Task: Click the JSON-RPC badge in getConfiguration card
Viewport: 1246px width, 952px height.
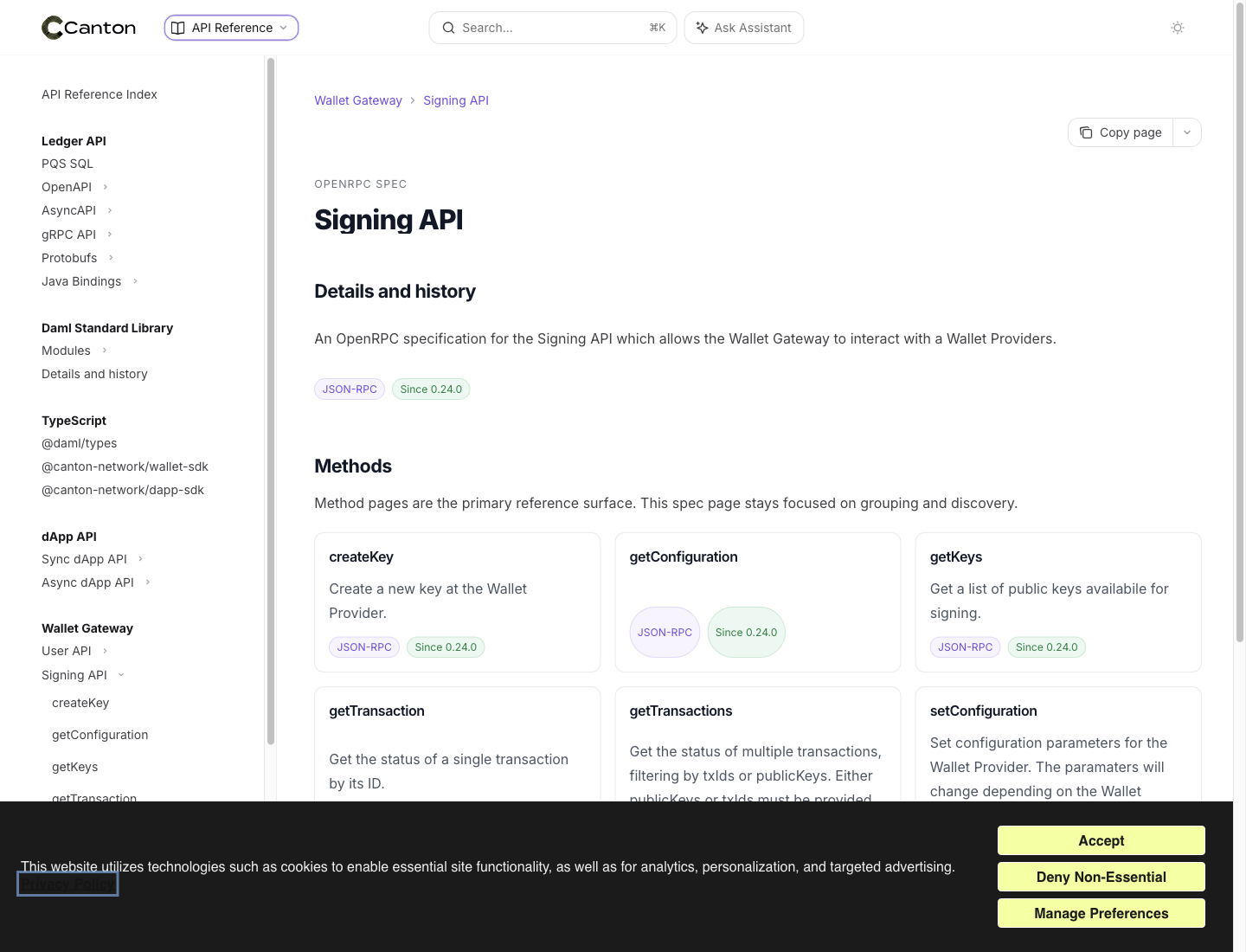Action: [x=665, y=633]
